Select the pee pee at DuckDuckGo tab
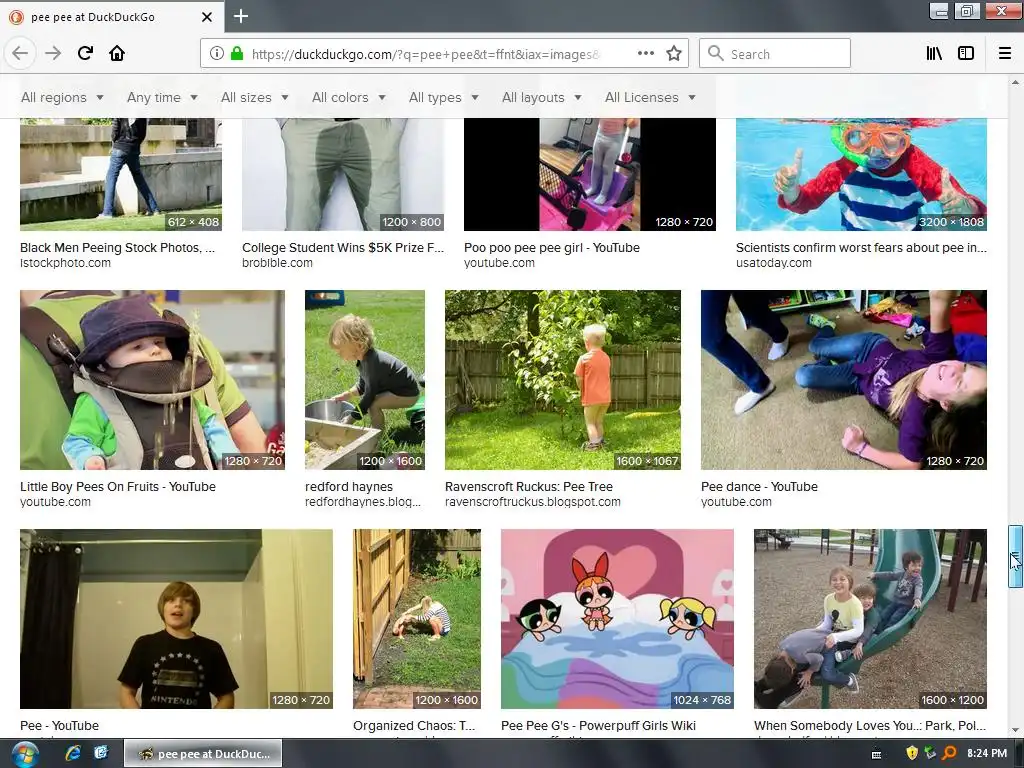The width and height of the screenshot is (1024, 768). [112, 17]
